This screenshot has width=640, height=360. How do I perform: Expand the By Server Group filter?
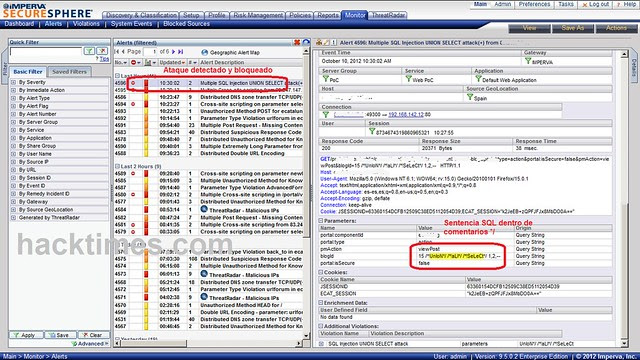[13, 122]
